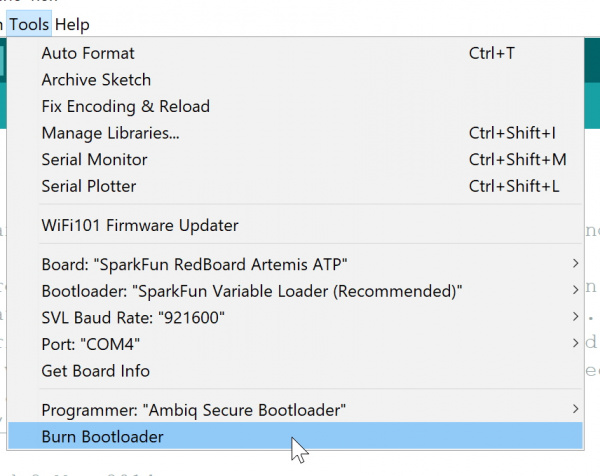The image size is (600, 476).
Task: Open the Serial Monitor
Action: pos(295,160)
